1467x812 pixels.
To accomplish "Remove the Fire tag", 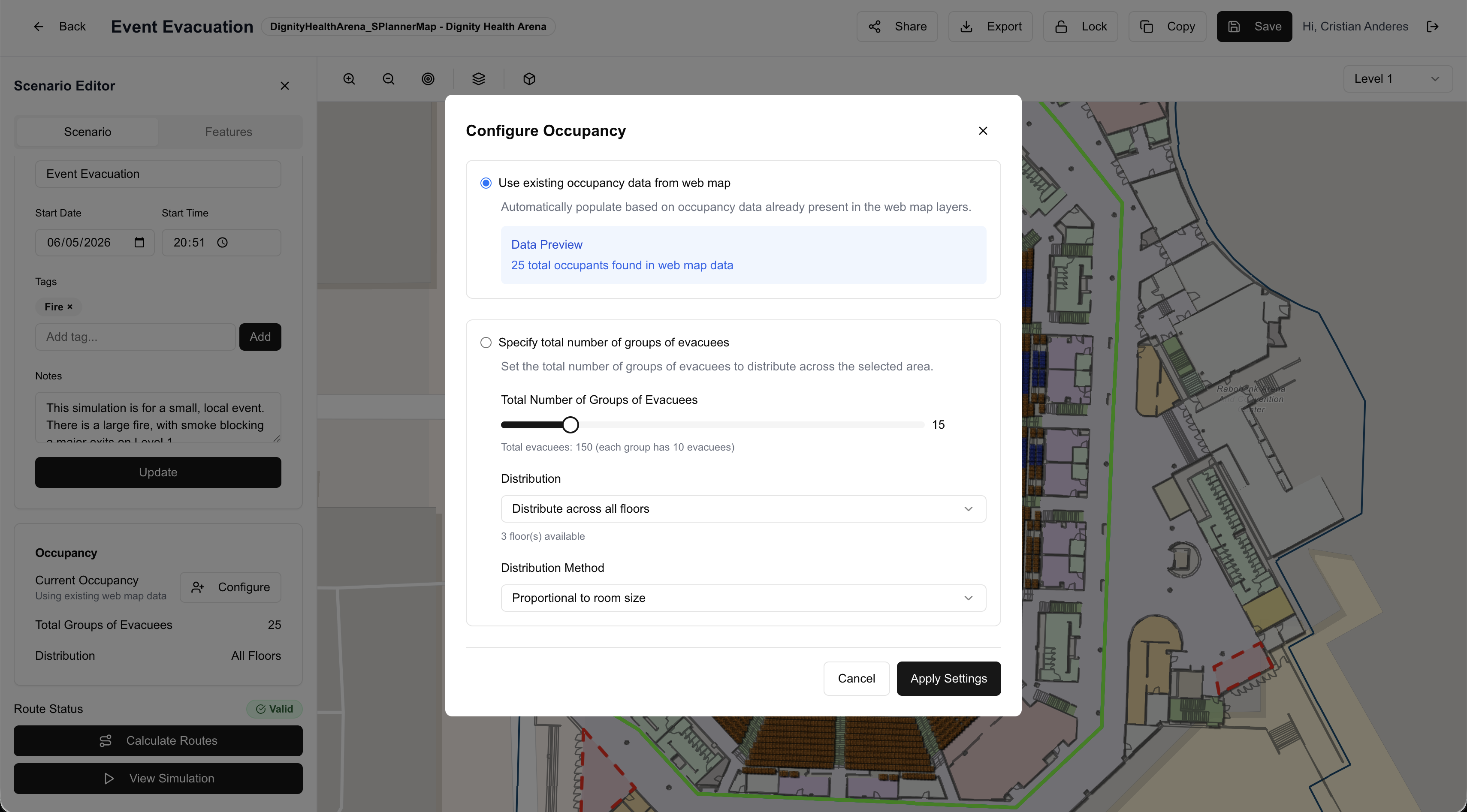I will tap(70, 307).
